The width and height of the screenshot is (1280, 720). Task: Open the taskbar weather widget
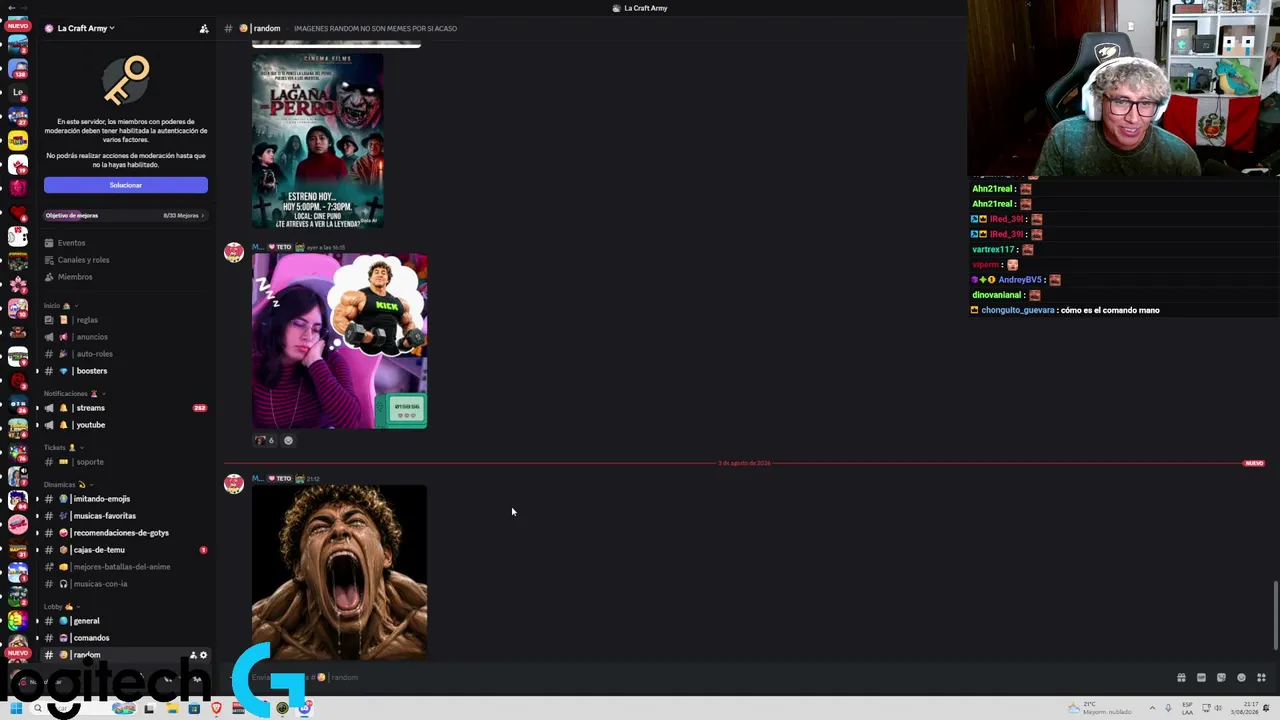tap(1100, 709)
